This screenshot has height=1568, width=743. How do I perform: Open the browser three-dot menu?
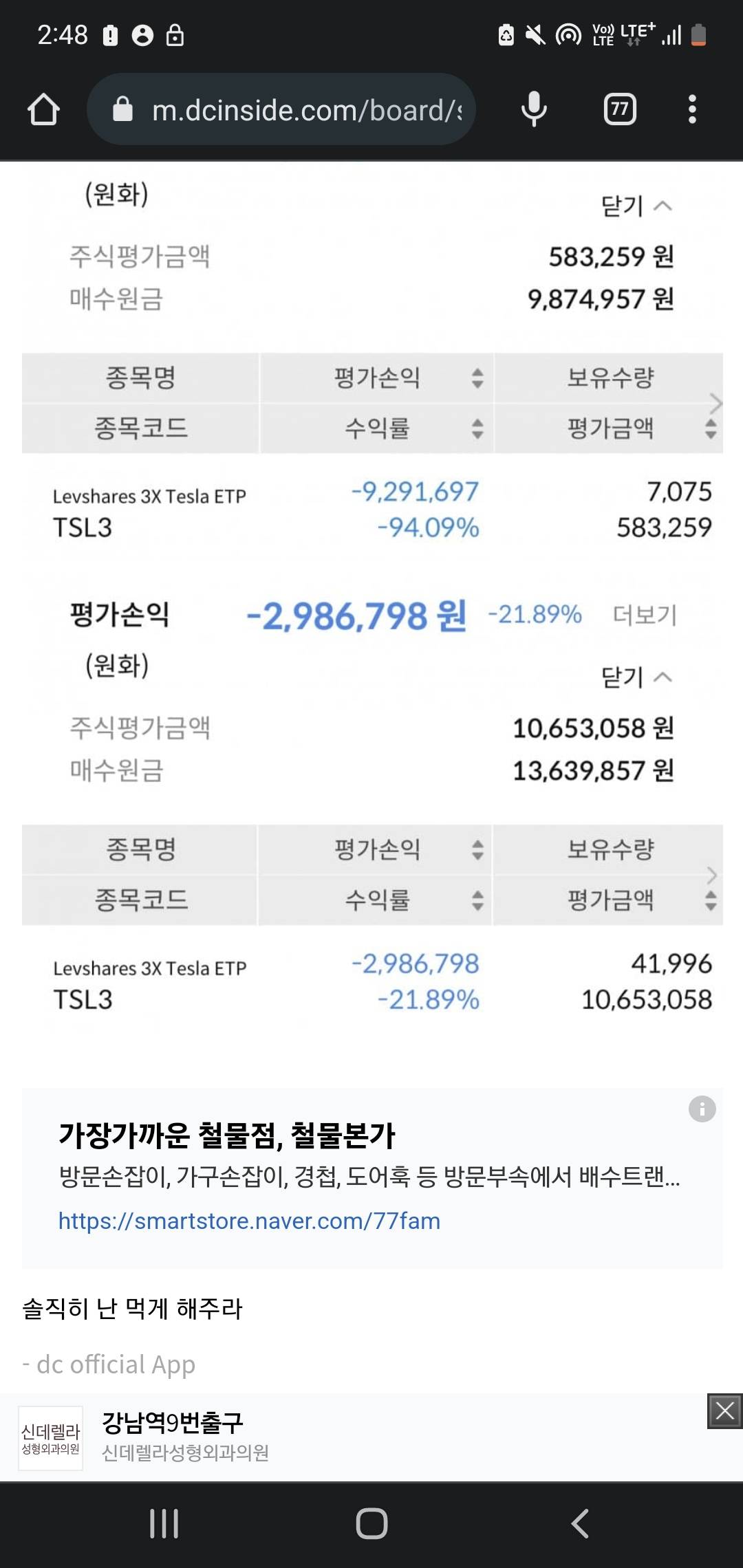click(x=692, y=109)
